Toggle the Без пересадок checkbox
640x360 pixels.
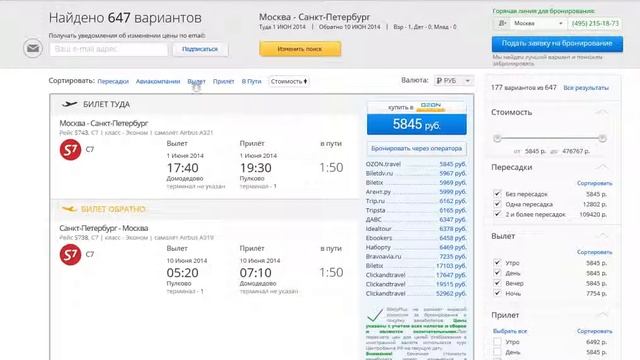tap(497, 194)
